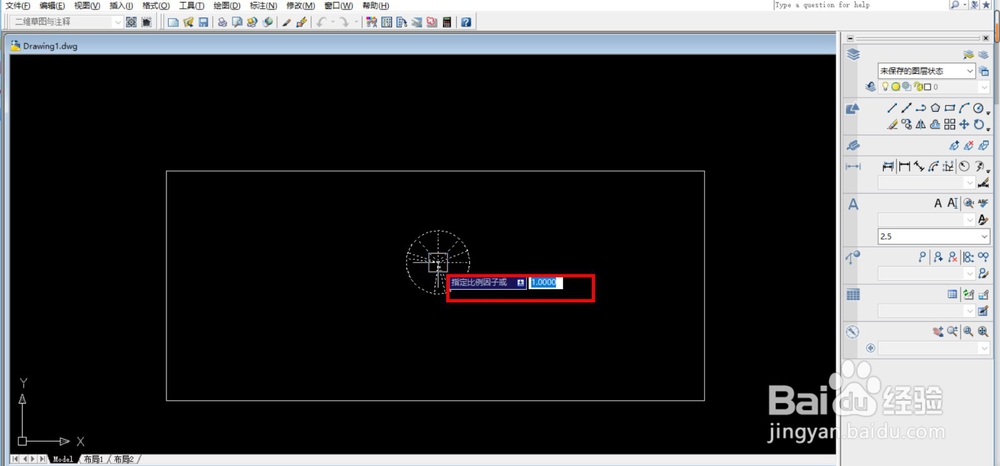The image size is (1000, 466).
Task: Expand the Dimension tools panel arrow
Action: (x=989, y=171)
